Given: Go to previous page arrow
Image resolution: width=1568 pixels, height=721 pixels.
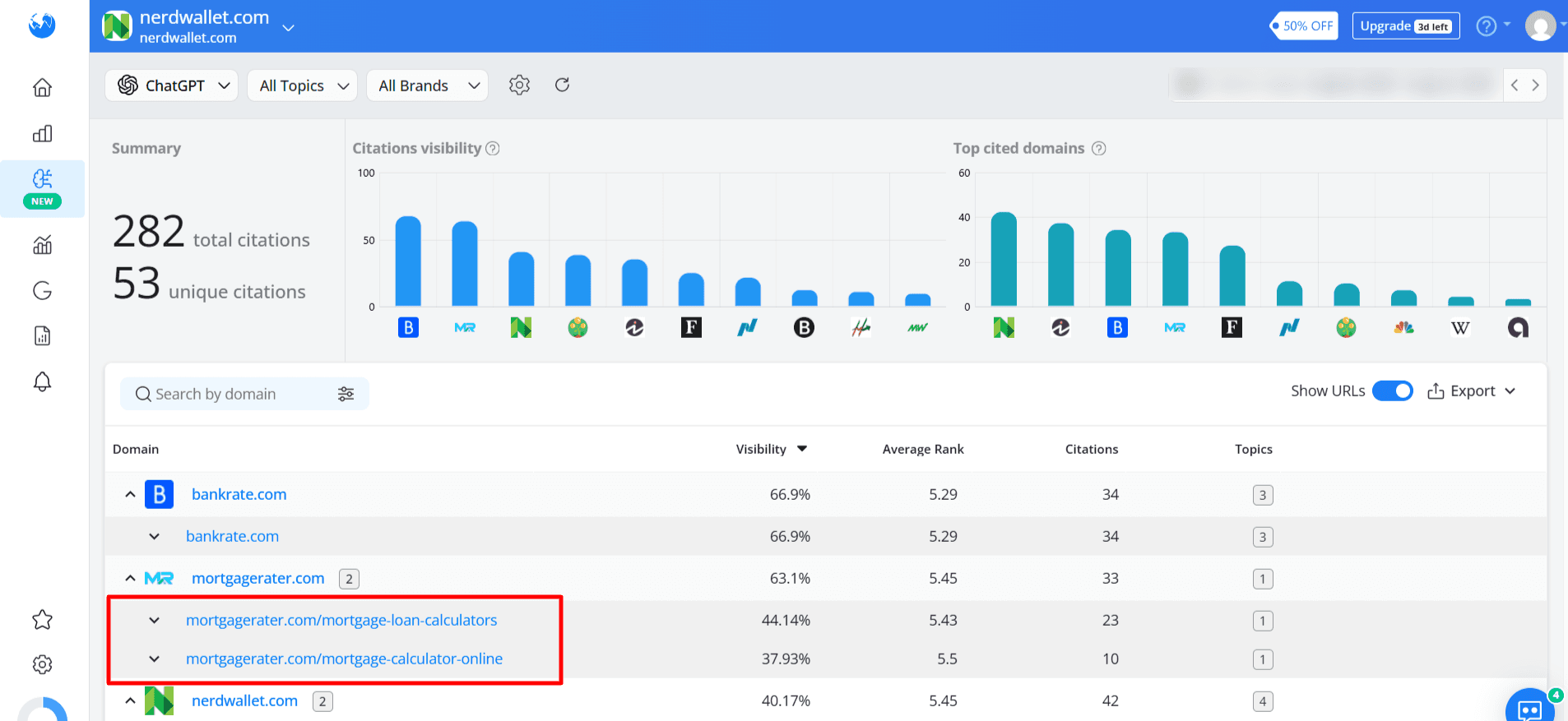Looking at the screenshot, I should (x=1515, y=85).
